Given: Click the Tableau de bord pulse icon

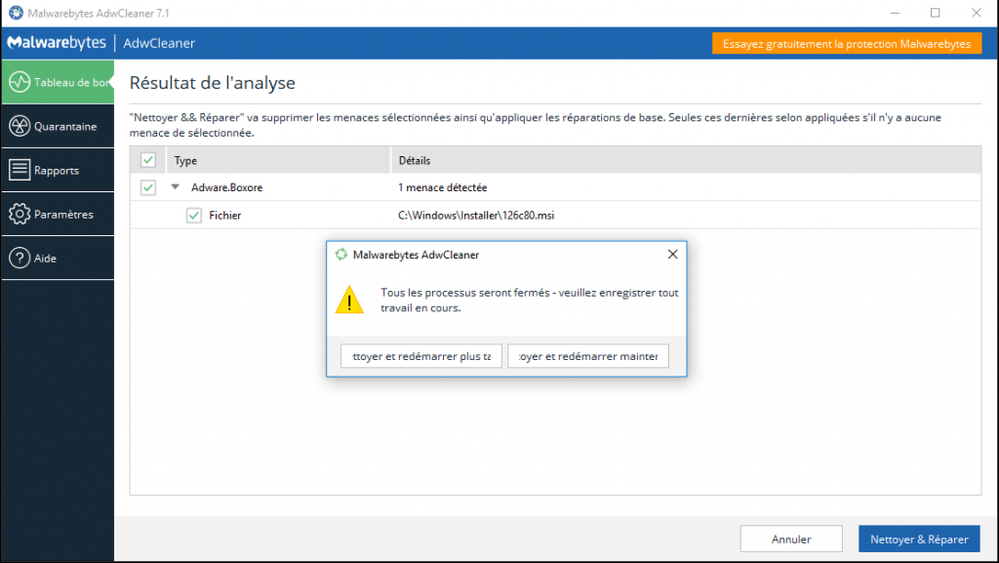Looking at the screenshot, I should (19, 82).
